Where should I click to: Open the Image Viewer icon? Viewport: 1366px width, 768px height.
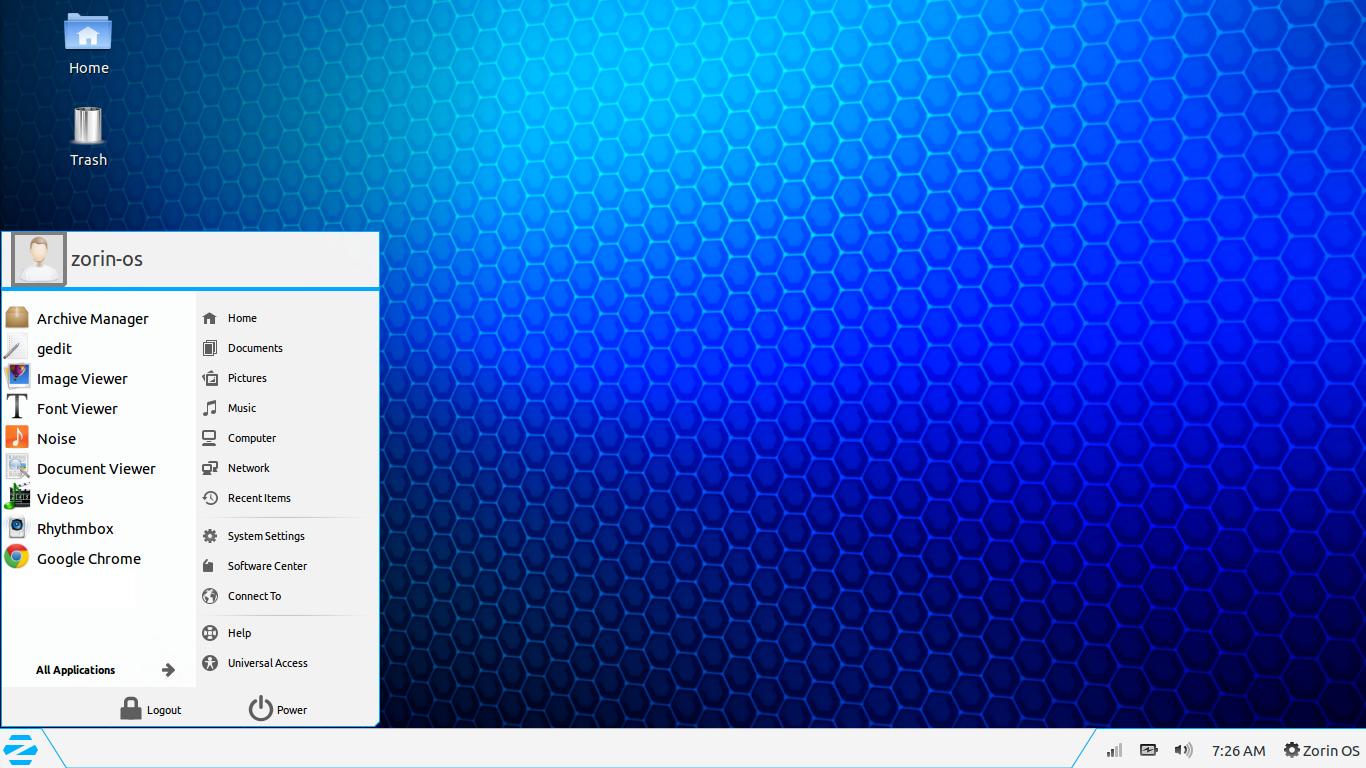(x=17, y=378)
